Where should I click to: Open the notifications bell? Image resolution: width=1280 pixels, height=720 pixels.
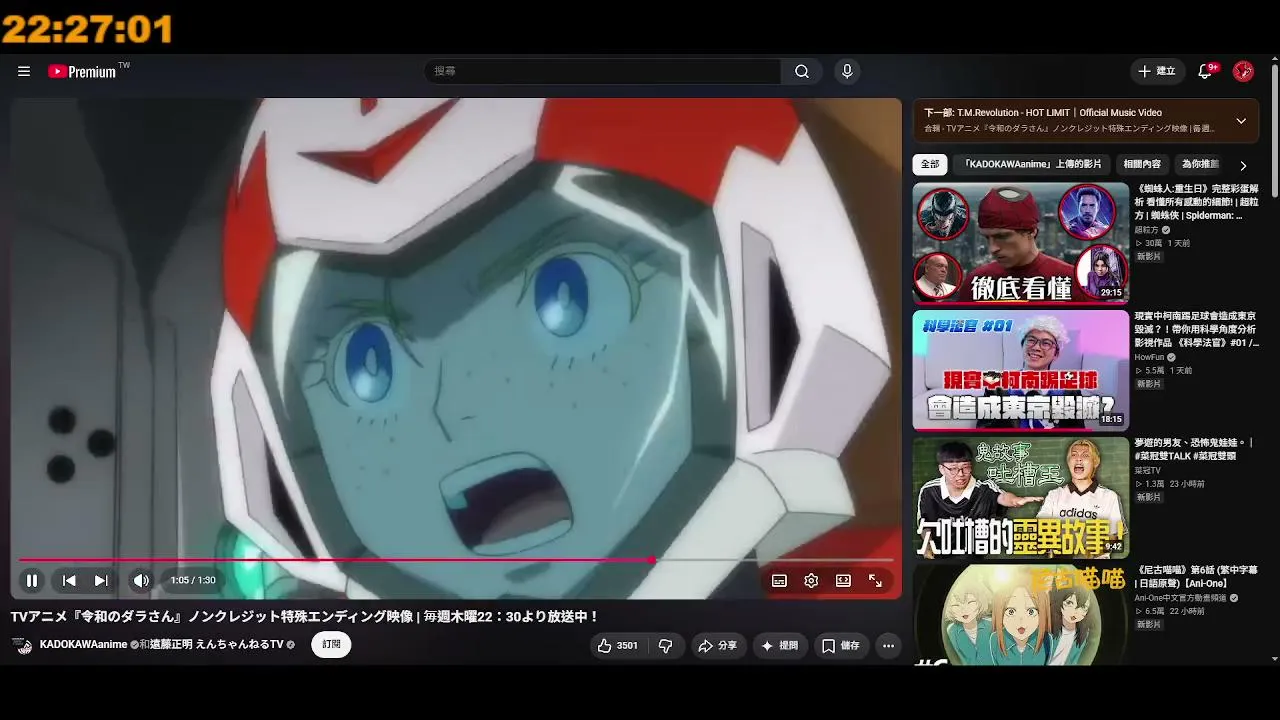pos(1206,71)
